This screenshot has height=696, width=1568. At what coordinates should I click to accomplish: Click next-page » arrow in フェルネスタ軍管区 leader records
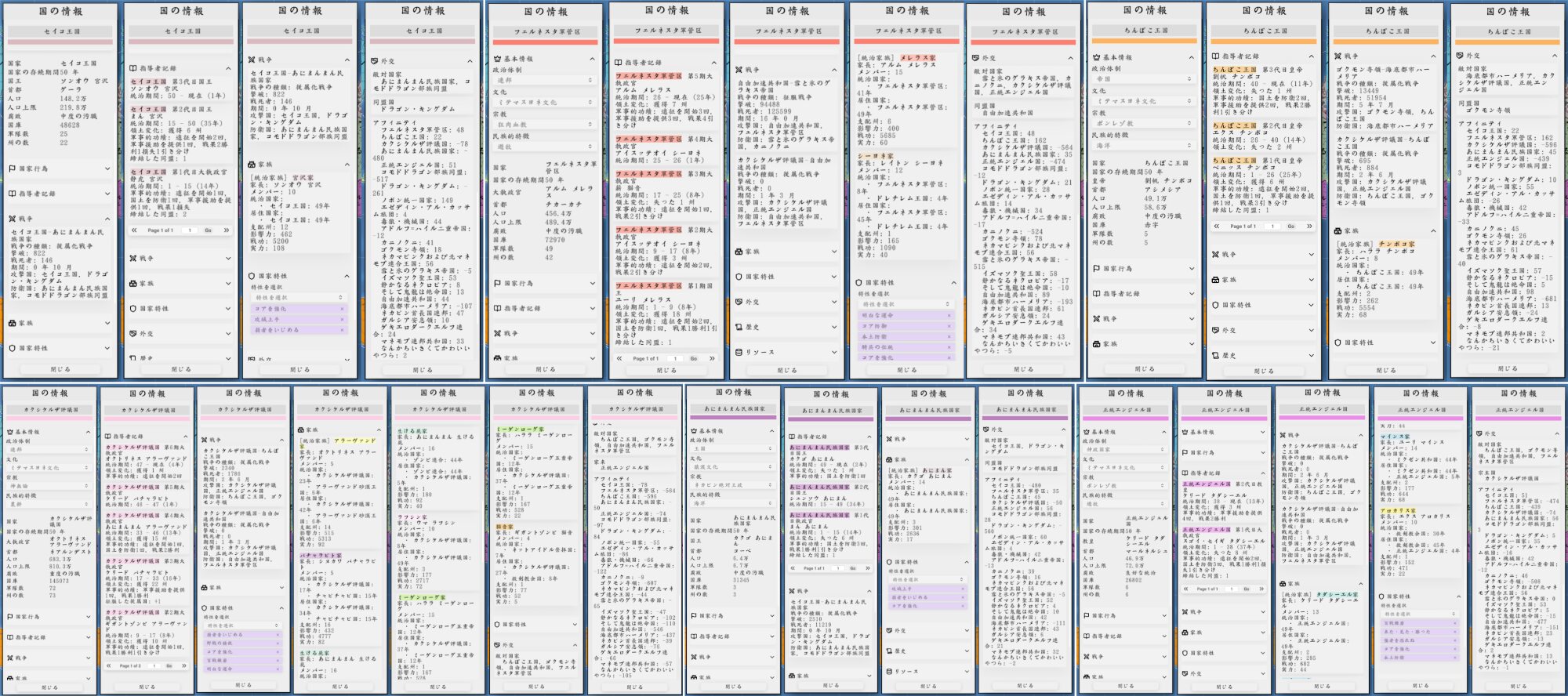pyautogui.click(x=711, y=358)
